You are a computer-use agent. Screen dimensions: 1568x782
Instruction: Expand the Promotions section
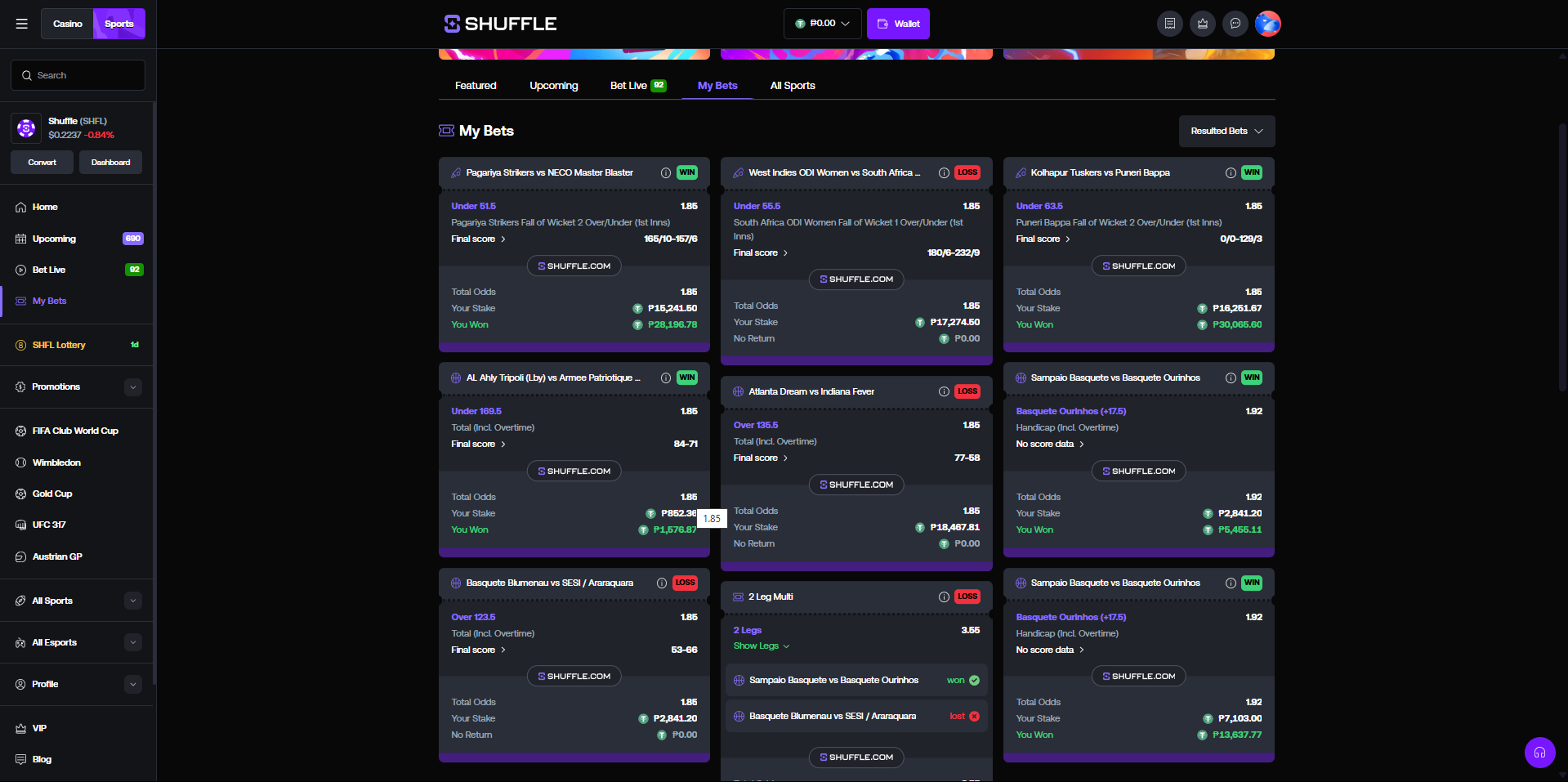coord(133,387)
